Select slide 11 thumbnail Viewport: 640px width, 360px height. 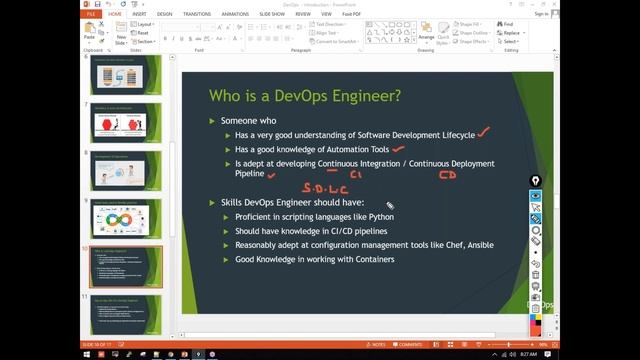point(126,315)
